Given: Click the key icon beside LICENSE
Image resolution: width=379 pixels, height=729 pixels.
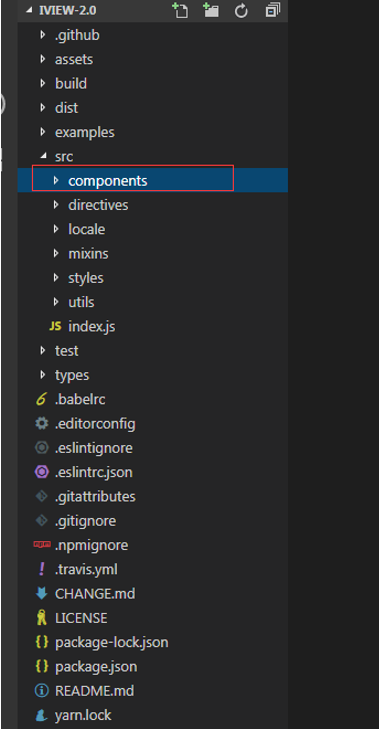Looking at the screenshot, I should tap(41, 618).
